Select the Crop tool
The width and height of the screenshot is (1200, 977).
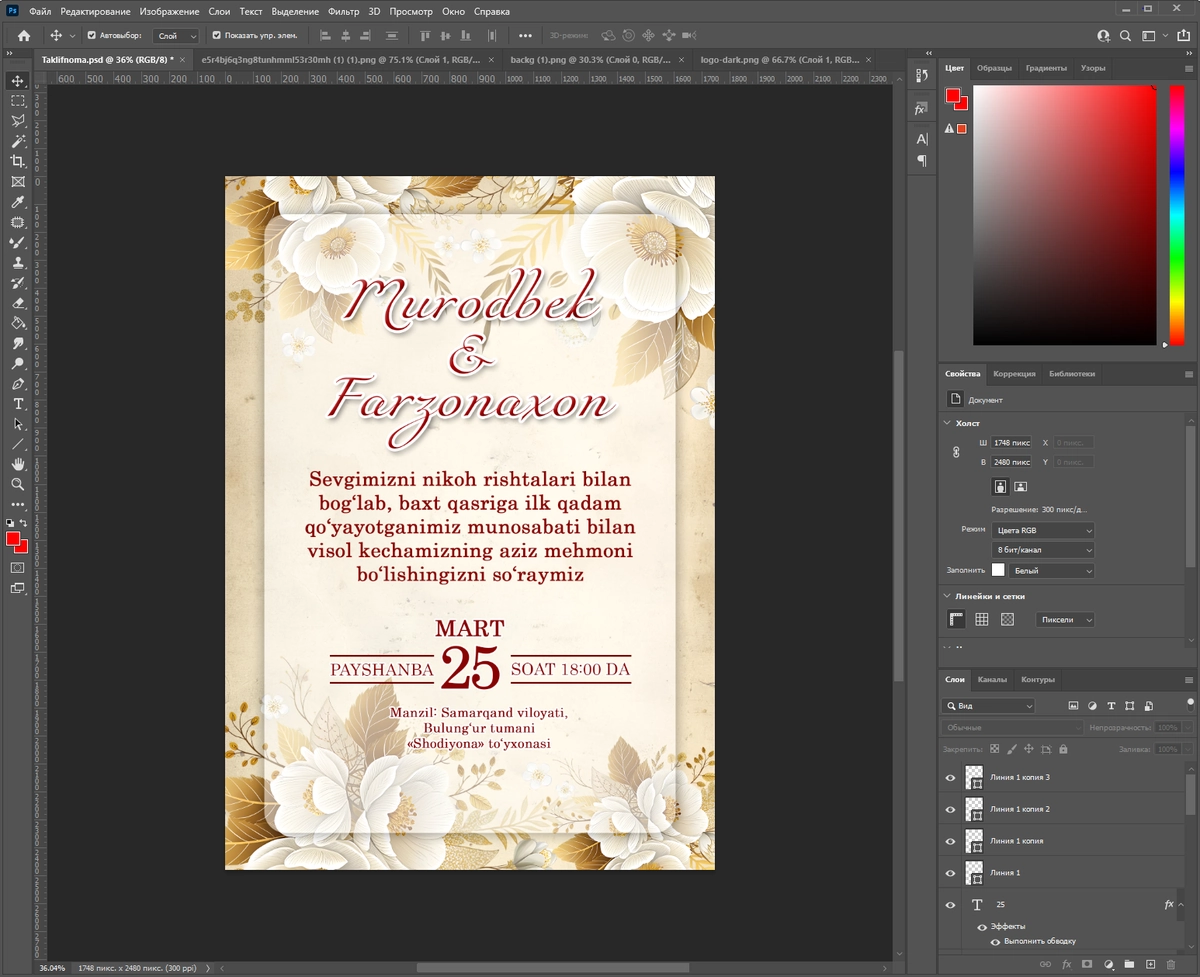(x=17, y=161)
